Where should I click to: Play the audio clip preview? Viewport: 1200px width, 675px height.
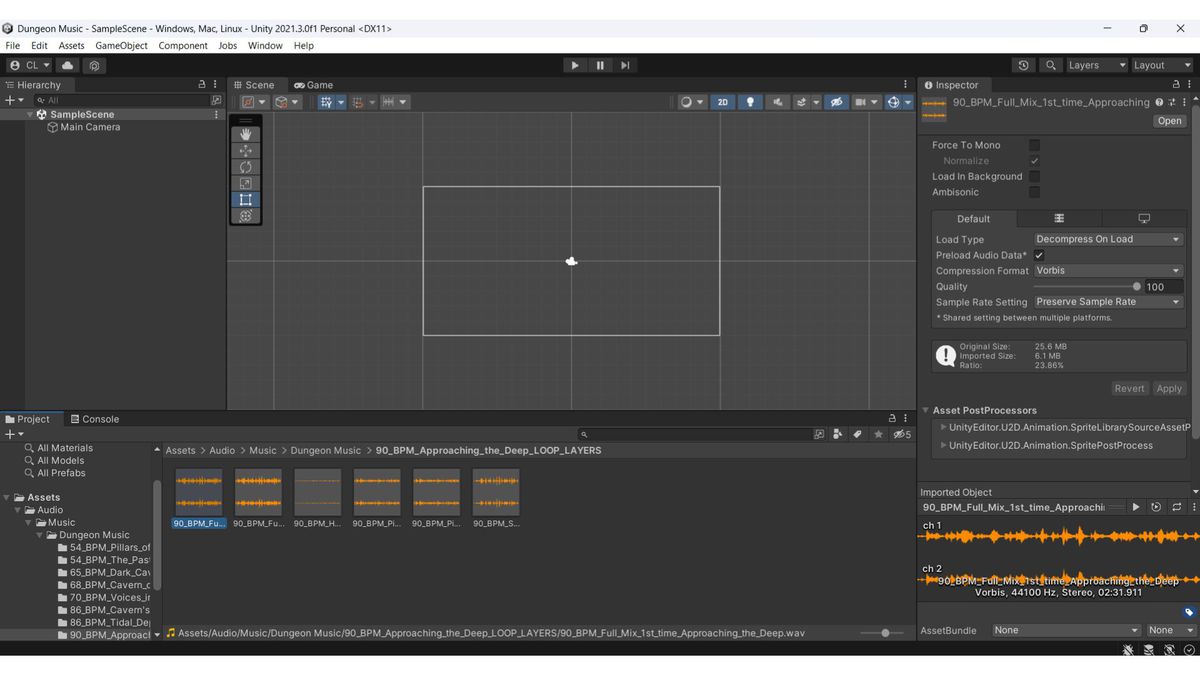1136,507
